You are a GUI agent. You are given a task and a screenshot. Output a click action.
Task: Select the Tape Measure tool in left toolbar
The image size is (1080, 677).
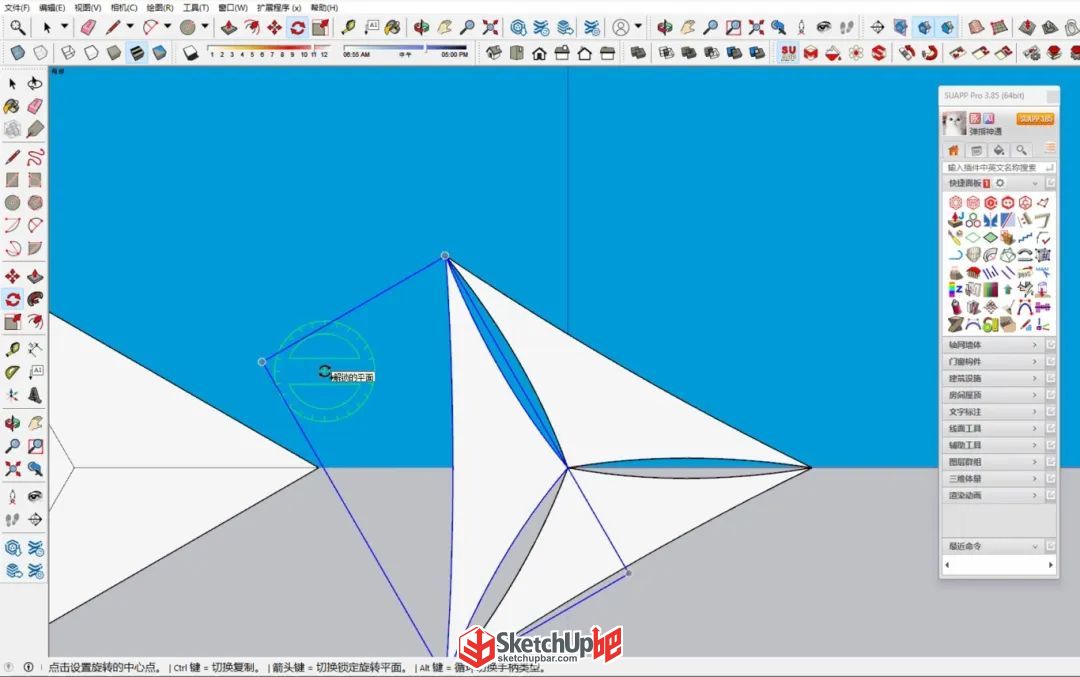(x=12, y=350)
